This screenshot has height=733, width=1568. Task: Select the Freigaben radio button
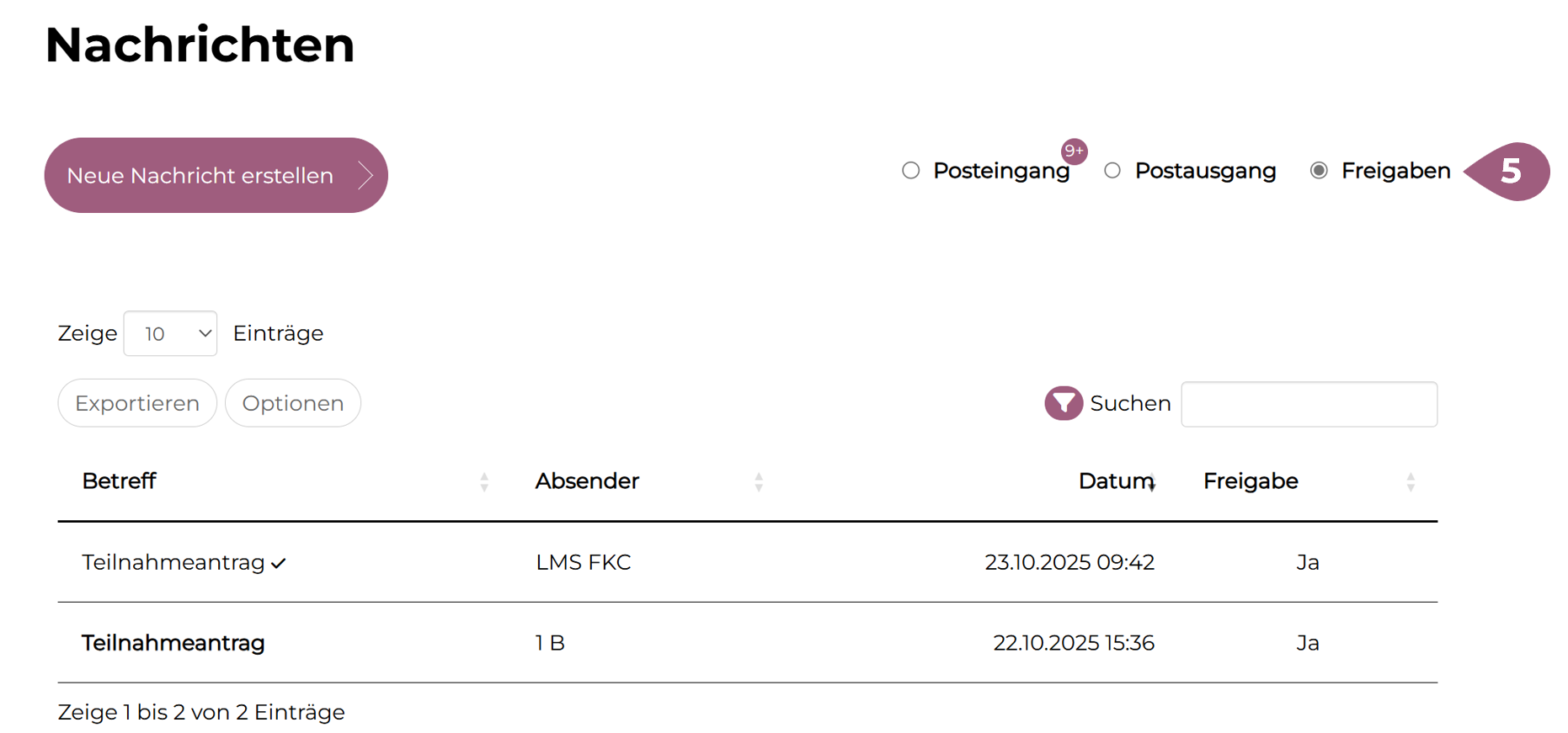(x=1319, y=171)
